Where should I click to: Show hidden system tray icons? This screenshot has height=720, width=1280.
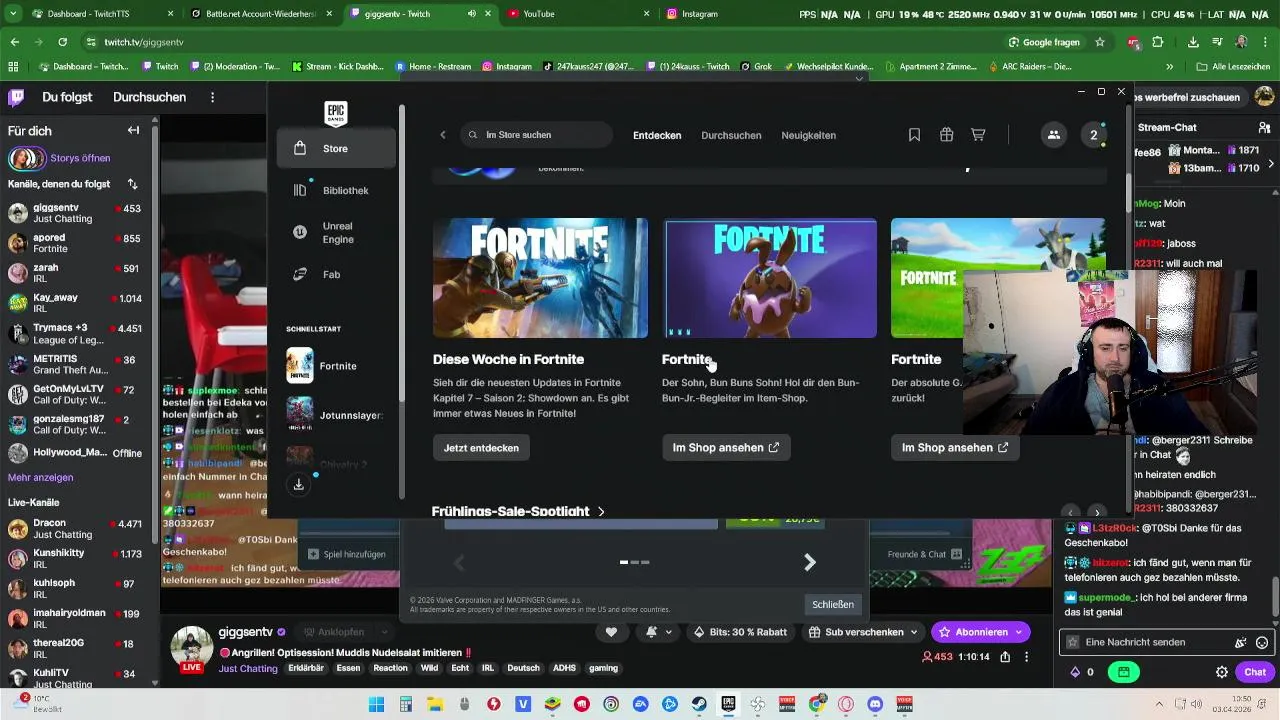click(x=1159, y=704)
